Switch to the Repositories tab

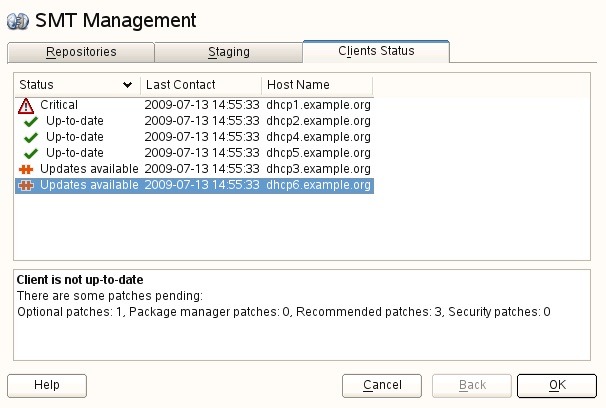click(x=81, y=51)
